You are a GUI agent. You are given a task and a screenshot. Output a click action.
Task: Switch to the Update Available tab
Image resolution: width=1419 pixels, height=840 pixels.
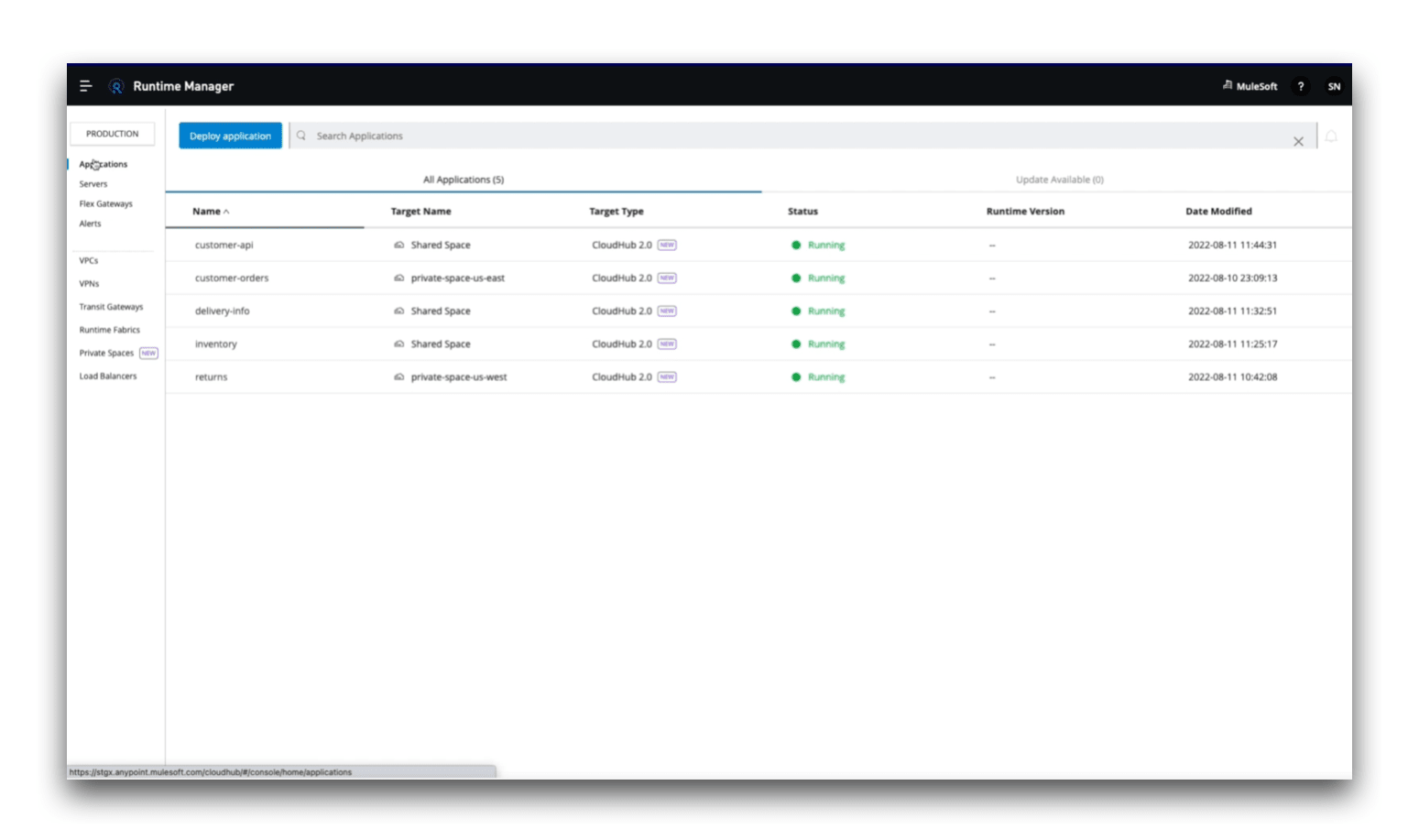[1059, 180]
